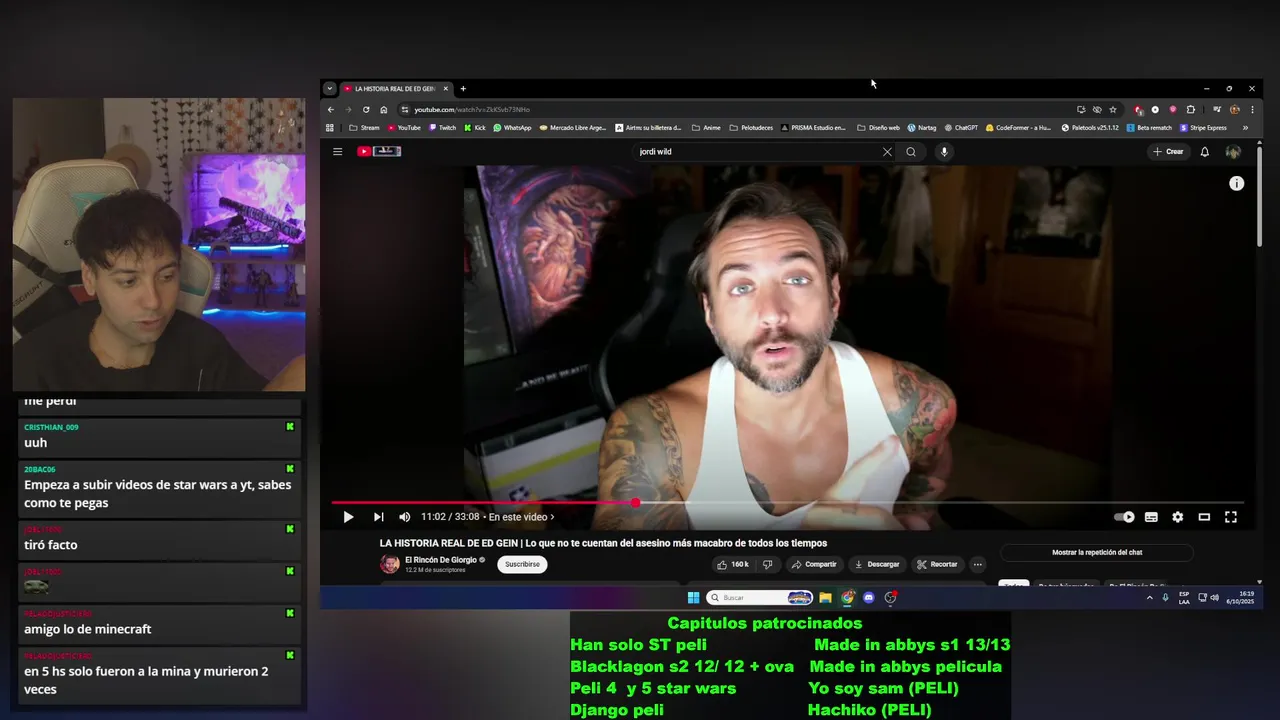Screen dimensions: 1280x720
Task: Show more bookmarks overflow chevron
Action: click(1245, 128)
